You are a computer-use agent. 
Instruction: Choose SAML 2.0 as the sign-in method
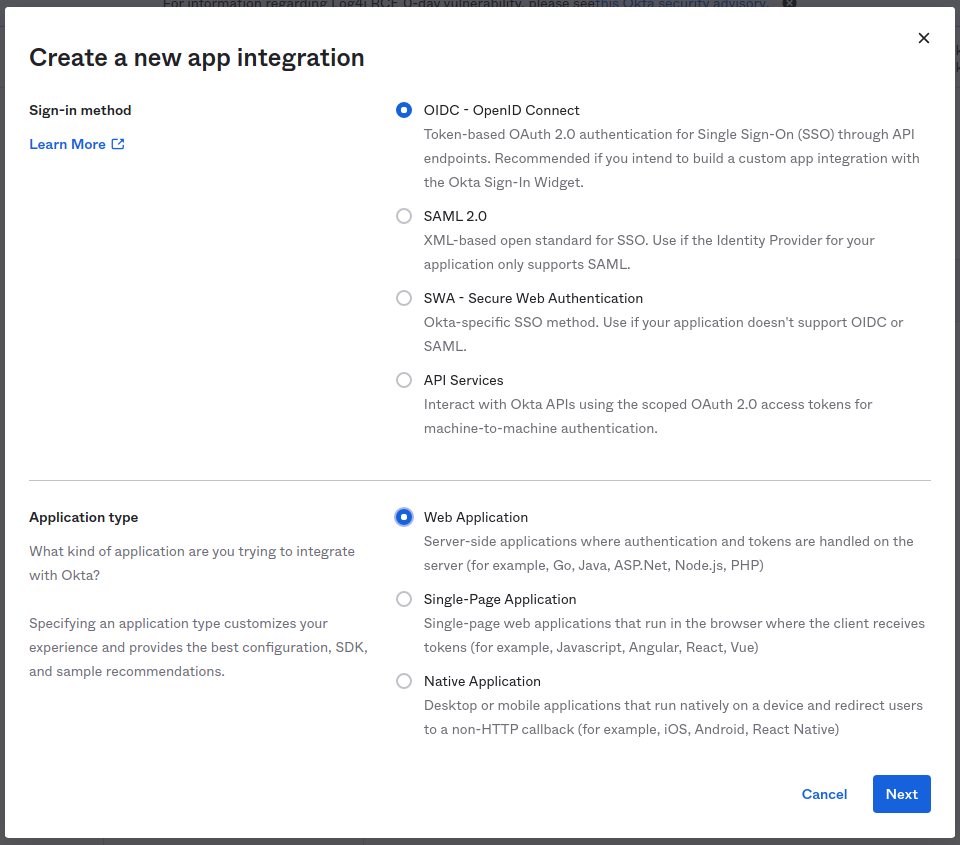(x=403, y=216)
